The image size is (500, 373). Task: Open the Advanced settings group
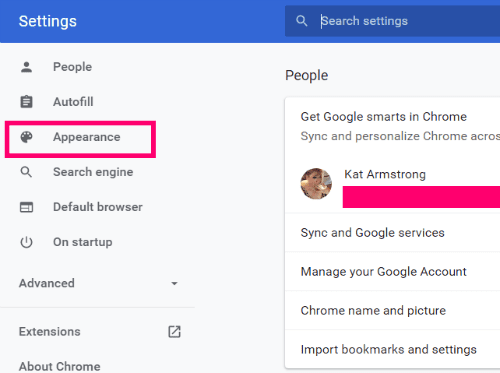coord(47,283)
